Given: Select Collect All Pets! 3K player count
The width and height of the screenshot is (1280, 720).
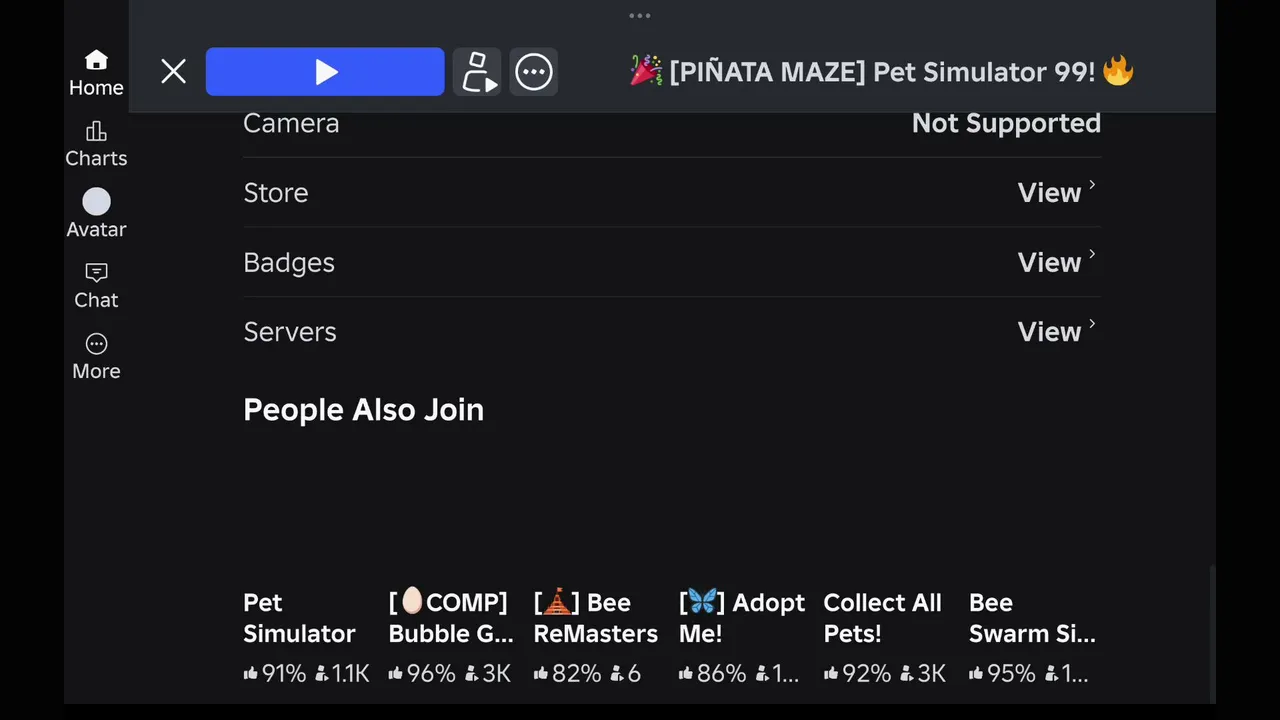Looking at the screenshot, I should click(923, 674).
